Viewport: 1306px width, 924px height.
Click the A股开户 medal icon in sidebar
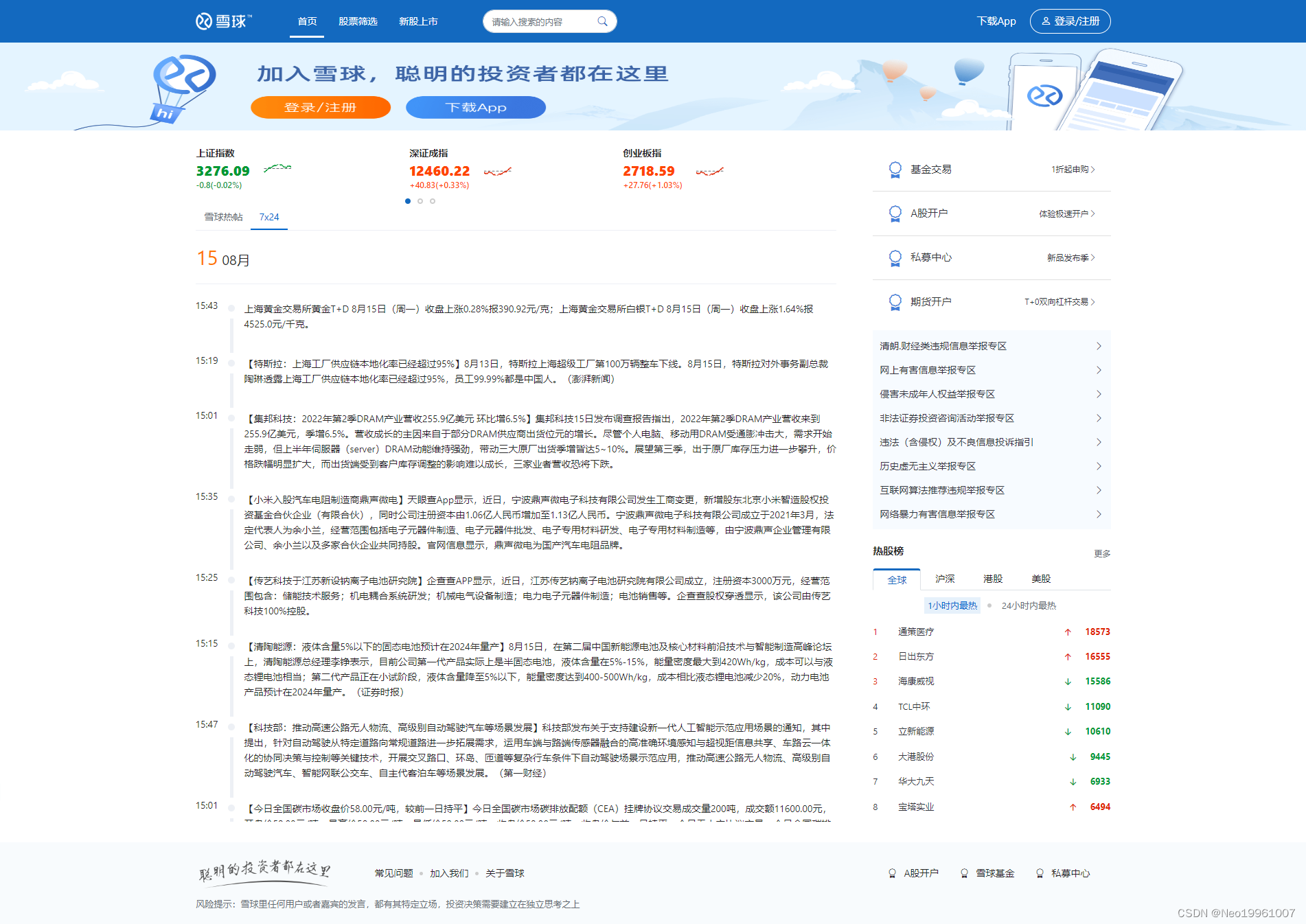[895, 213]
